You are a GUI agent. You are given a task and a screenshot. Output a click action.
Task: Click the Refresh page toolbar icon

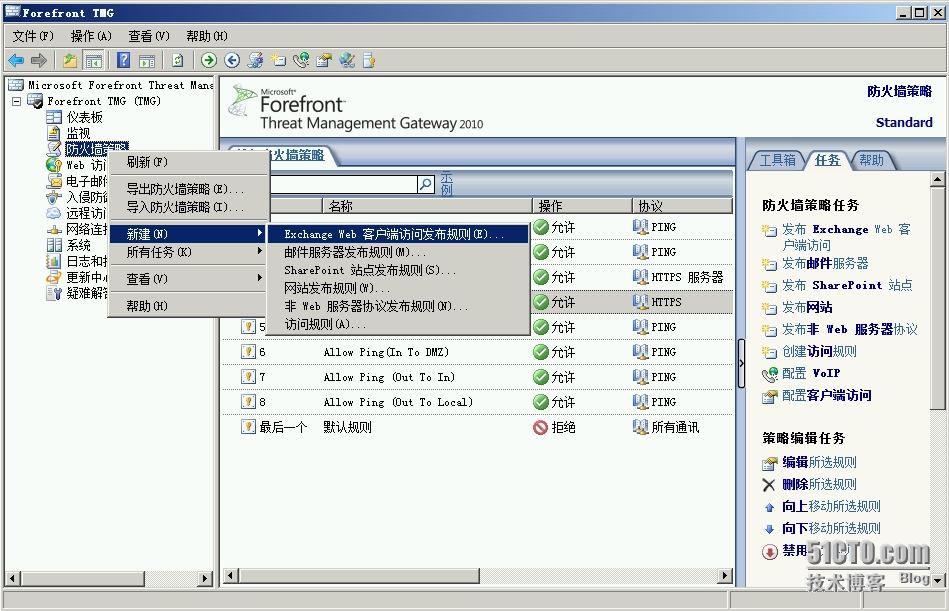tap(177, 60)
